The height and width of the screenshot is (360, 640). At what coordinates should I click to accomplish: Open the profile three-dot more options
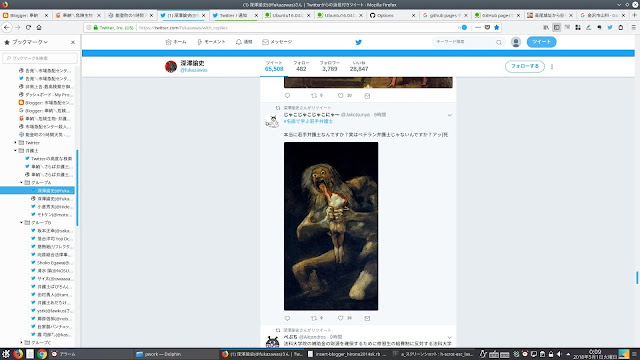click(x=552, y=67)
